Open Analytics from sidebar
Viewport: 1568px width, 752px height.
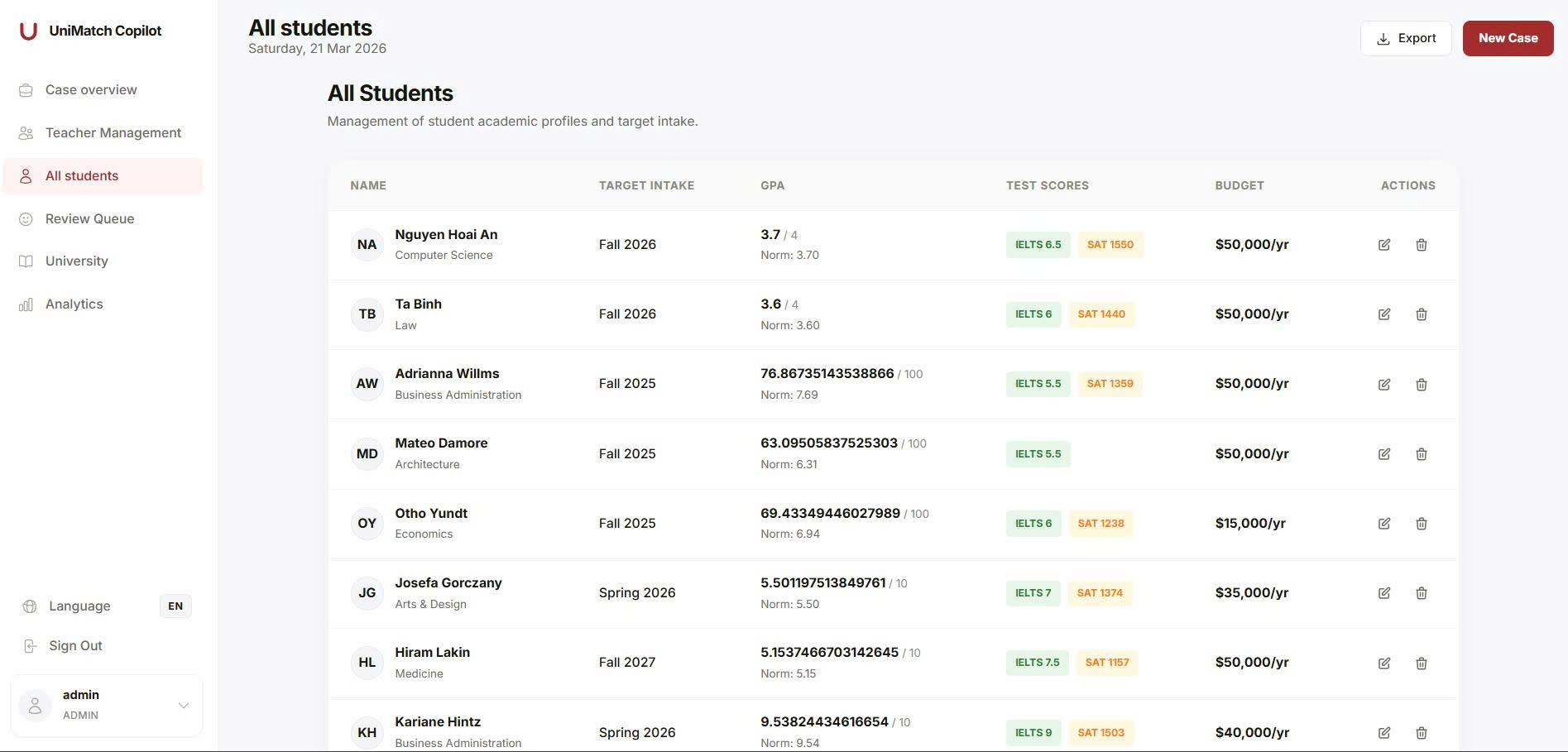coord(103,304)
